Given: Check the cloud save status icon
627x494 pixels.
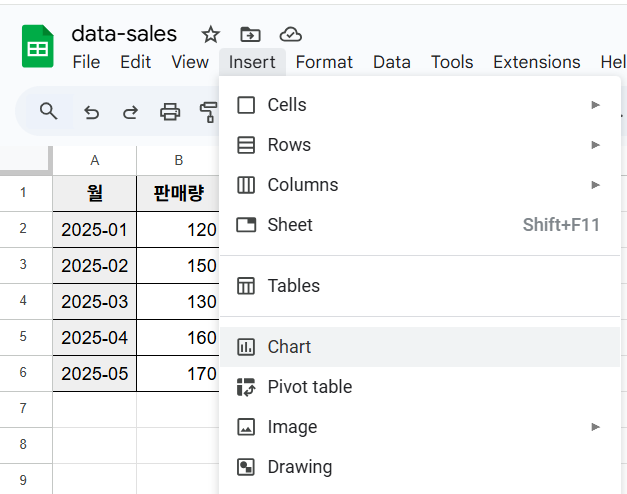Looking at the screenshot, I should (290, 34).
